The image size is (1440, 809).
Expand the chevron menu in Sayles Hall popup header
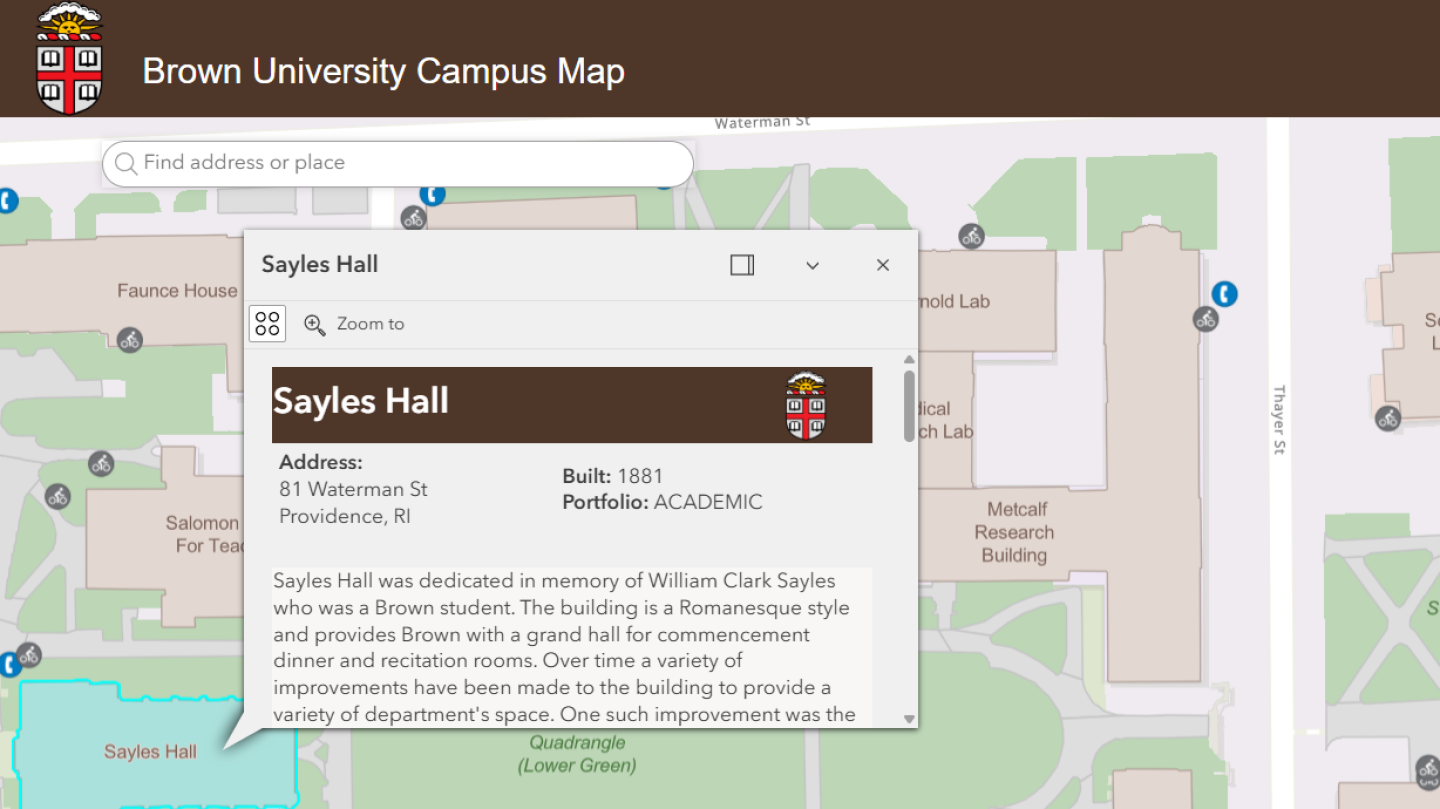click(812, 264)
